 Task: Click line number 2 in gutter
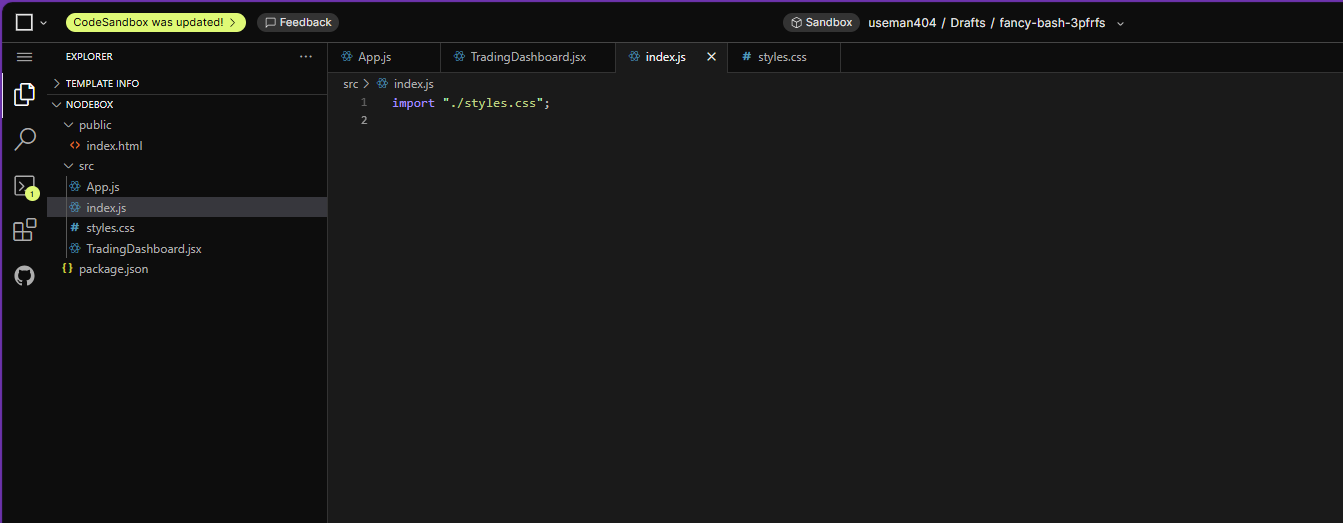(x=364, y=120)
